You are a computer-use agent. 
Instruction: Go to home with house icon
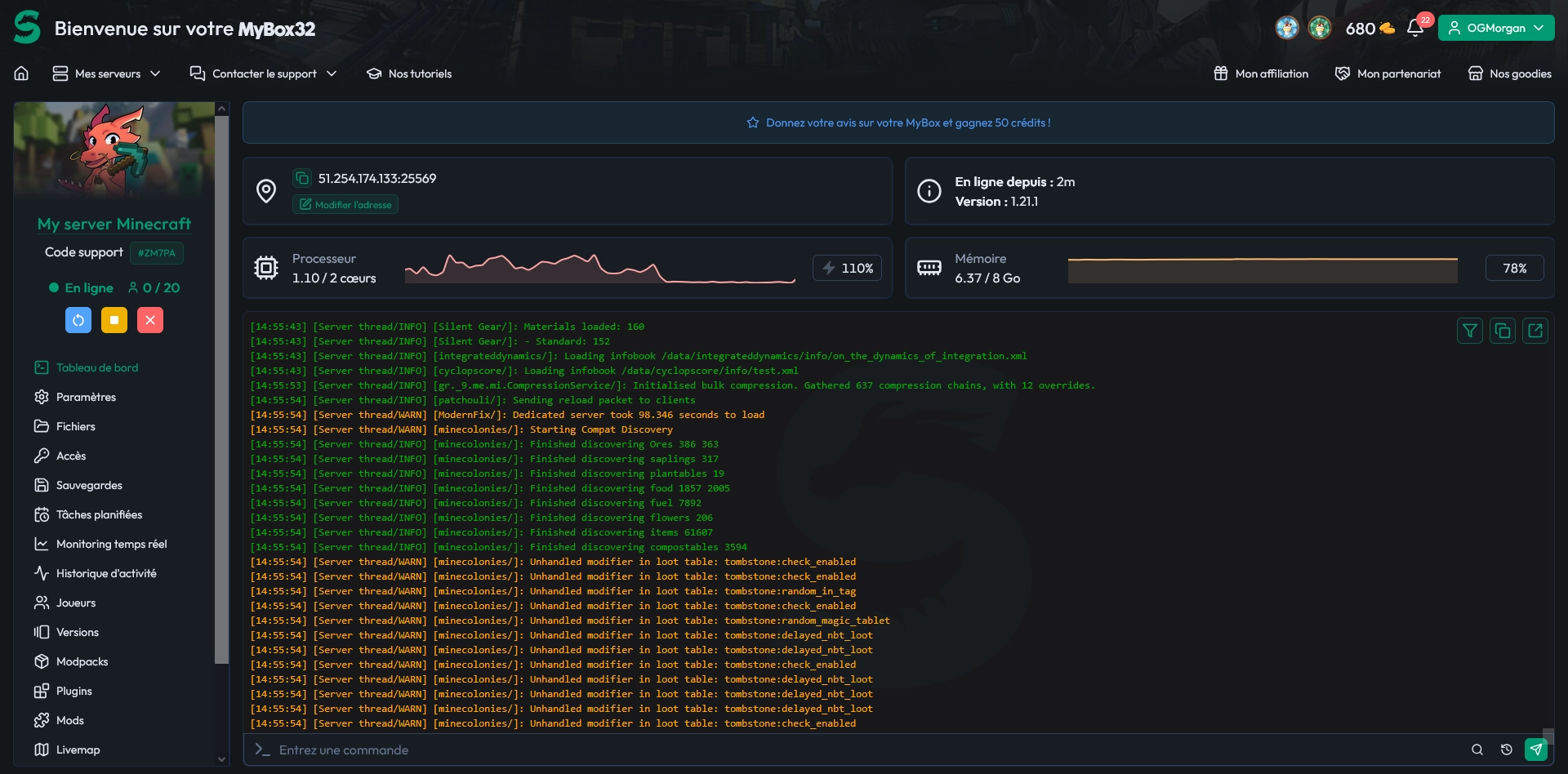pos(20,73)
